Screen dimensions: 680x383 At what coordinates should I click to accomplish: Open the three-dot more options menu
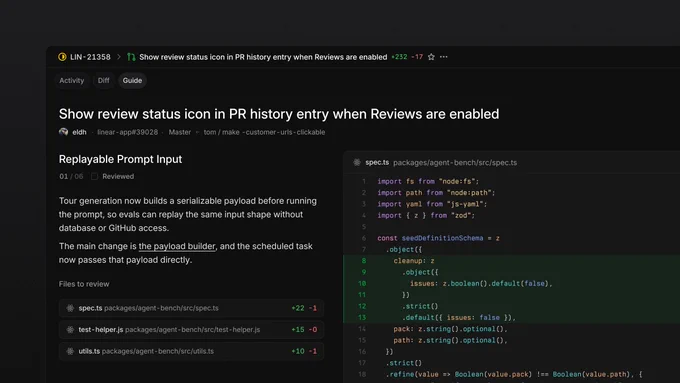444,57
